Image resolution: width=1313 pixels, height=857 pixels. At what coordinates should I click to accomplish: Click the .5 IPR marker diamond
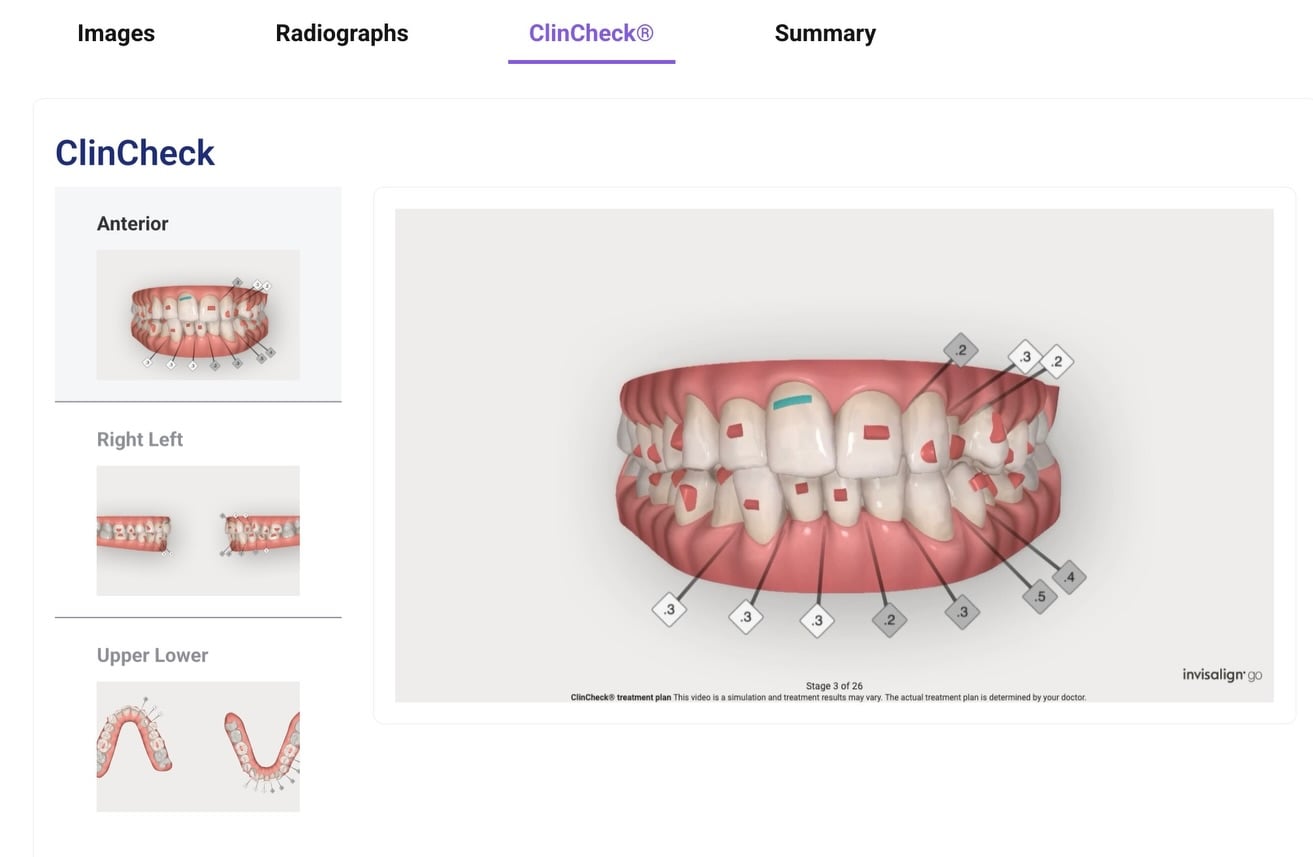1040,597
